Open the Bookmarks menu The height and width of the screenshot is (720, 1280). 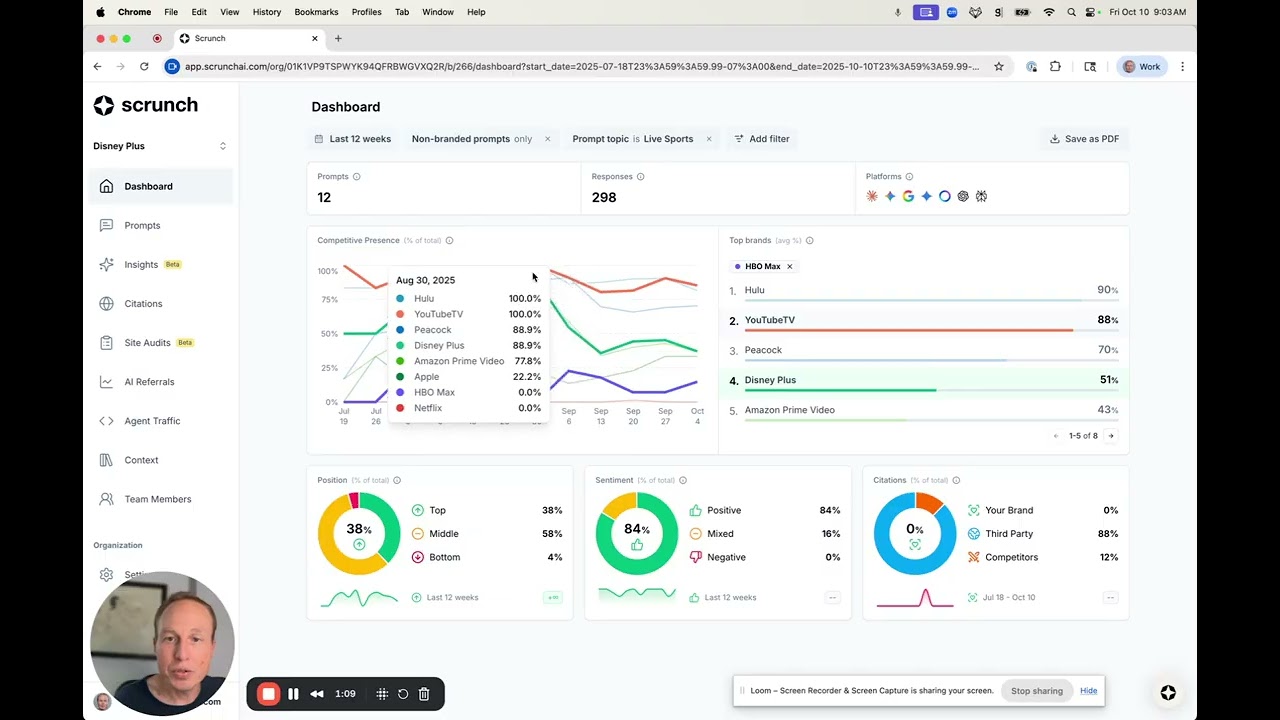316,12
